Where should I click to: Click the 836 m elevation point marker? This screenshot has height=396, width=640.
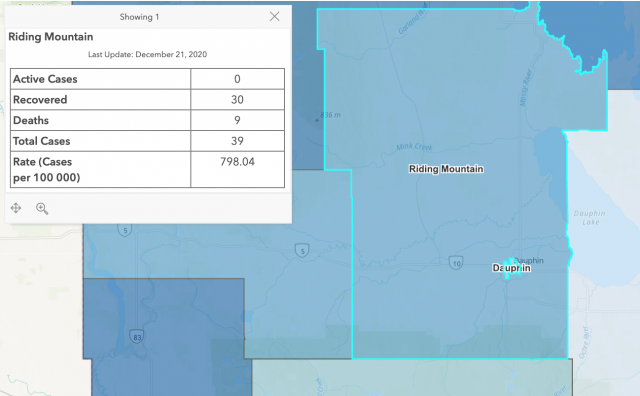click(x=317, y=120)
